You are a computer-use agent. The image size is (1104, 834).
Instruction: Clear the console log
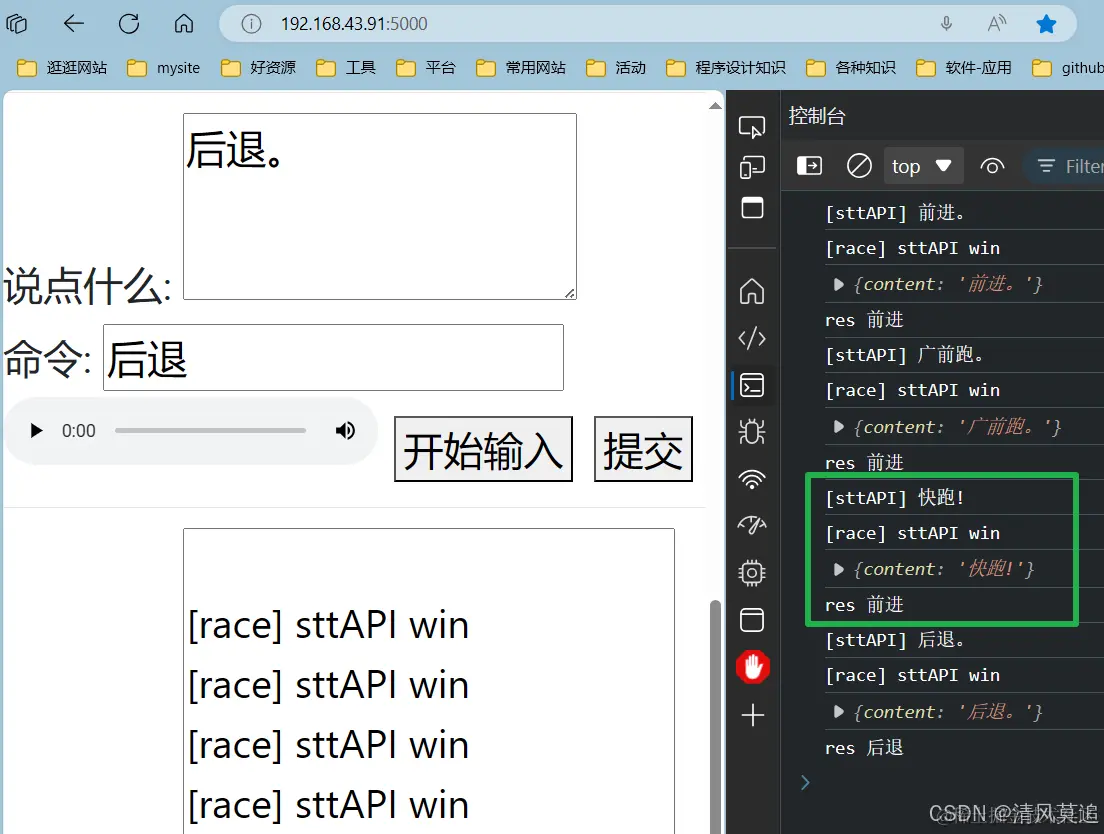(x=858, y=166)
